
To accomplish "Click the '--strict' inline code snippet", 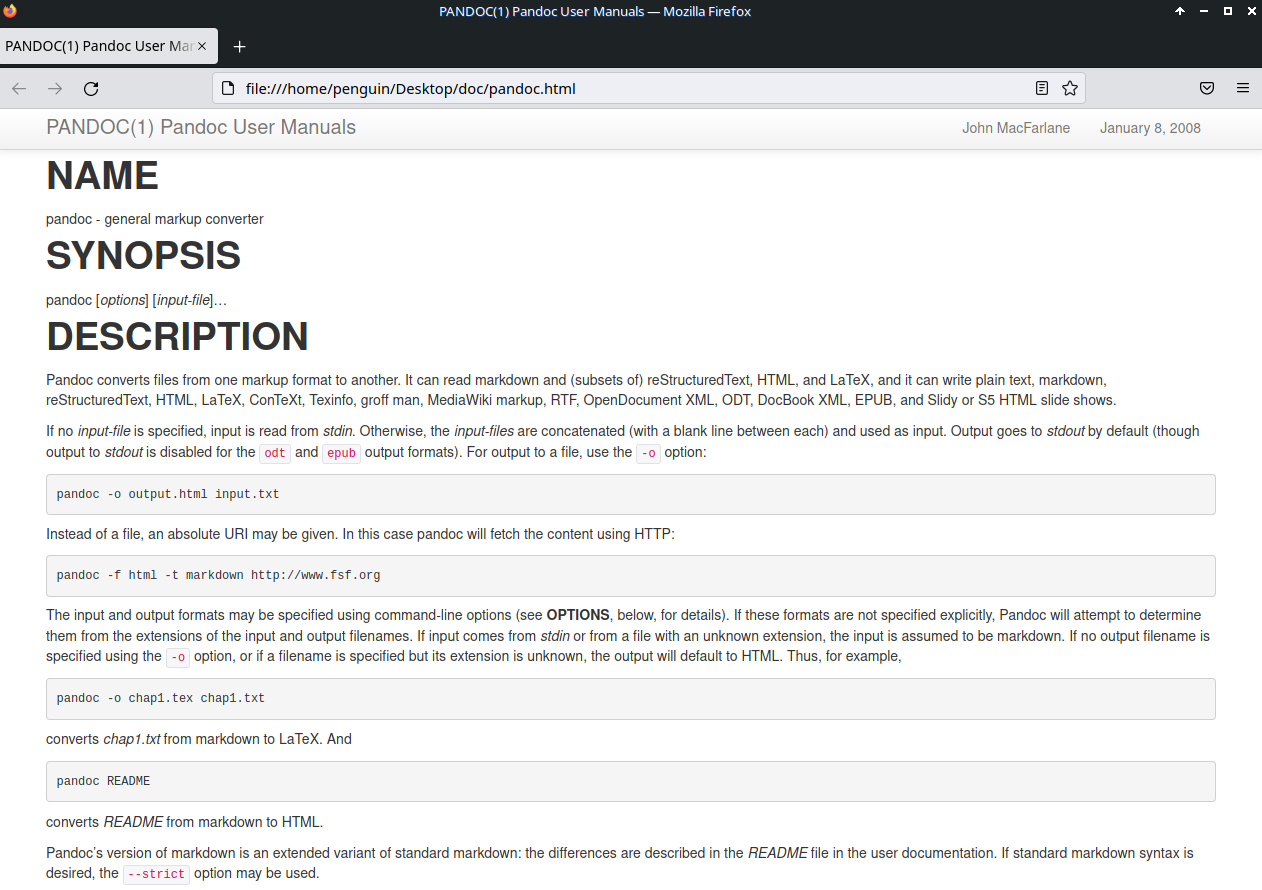I will [x=155, y=873].
